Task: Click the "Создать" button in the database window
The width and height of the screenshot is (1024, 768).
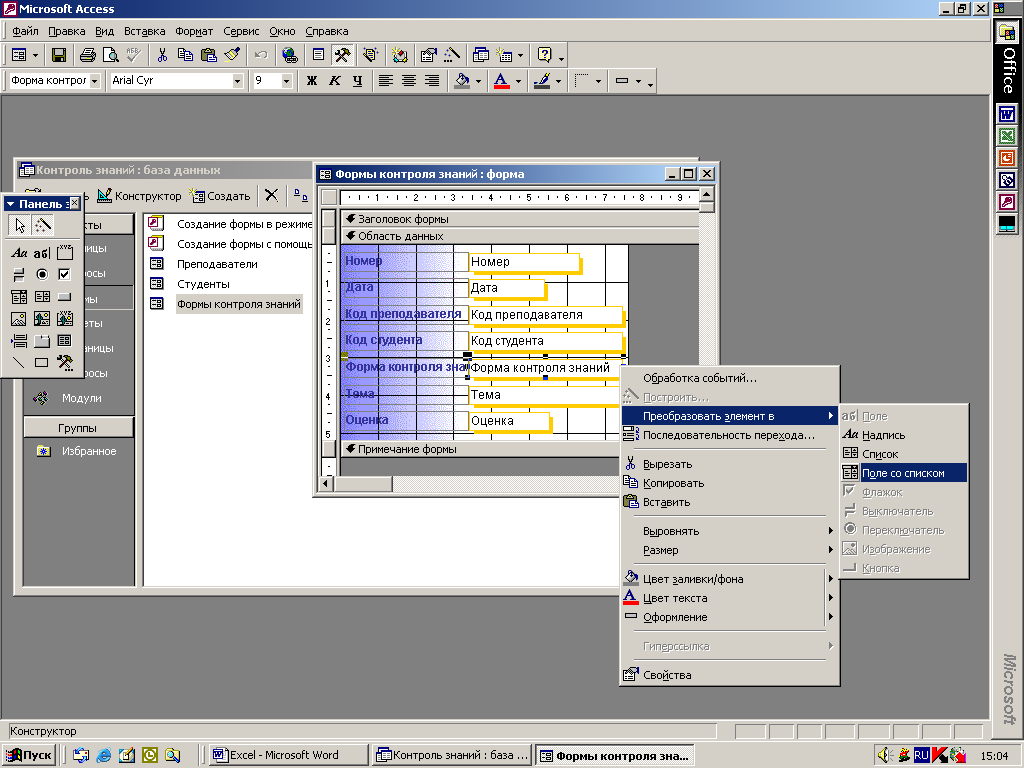Action: coord(220,196)
